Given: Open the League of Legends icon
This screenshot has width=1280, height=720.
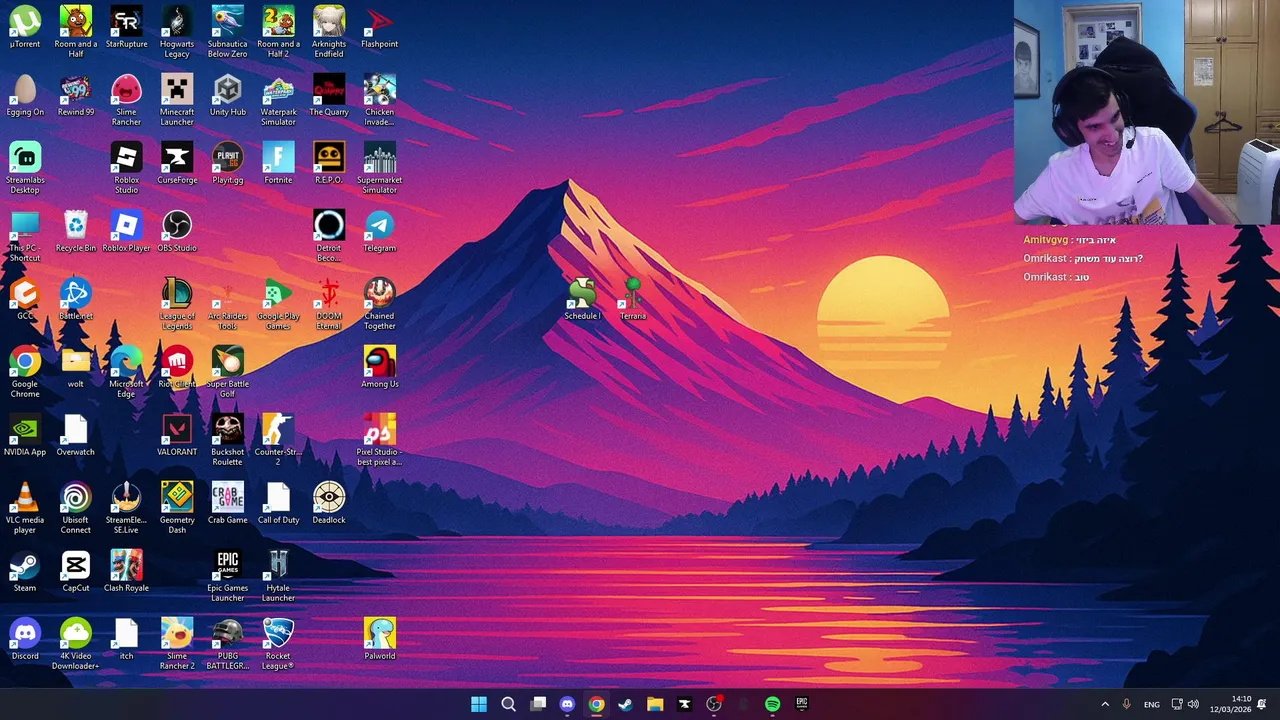Looking at the screenshot, I should tap(177, 304).
